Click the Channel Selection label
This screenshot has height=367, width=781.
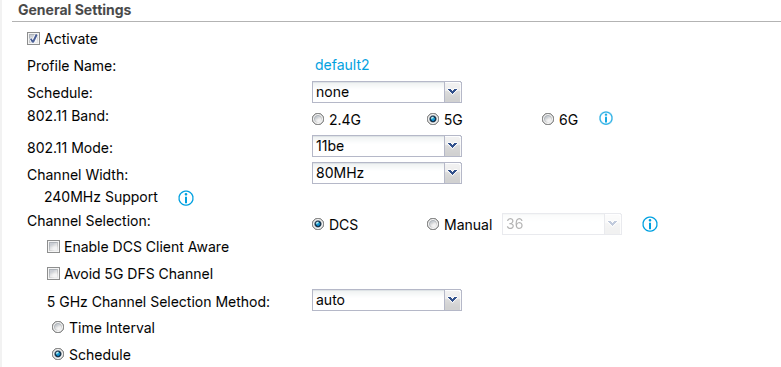(x=89, y=221)
